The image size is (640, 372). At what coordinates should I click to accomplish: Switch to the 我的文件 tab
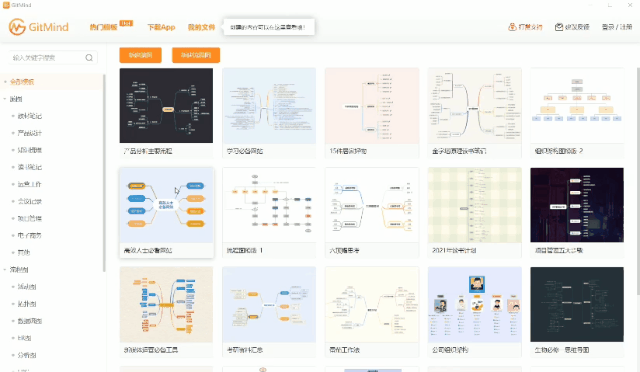point(201,27)
